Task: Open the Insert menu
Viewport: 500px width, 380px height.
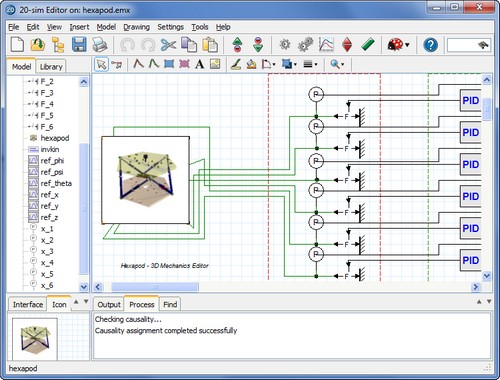Action: (79, 27)
